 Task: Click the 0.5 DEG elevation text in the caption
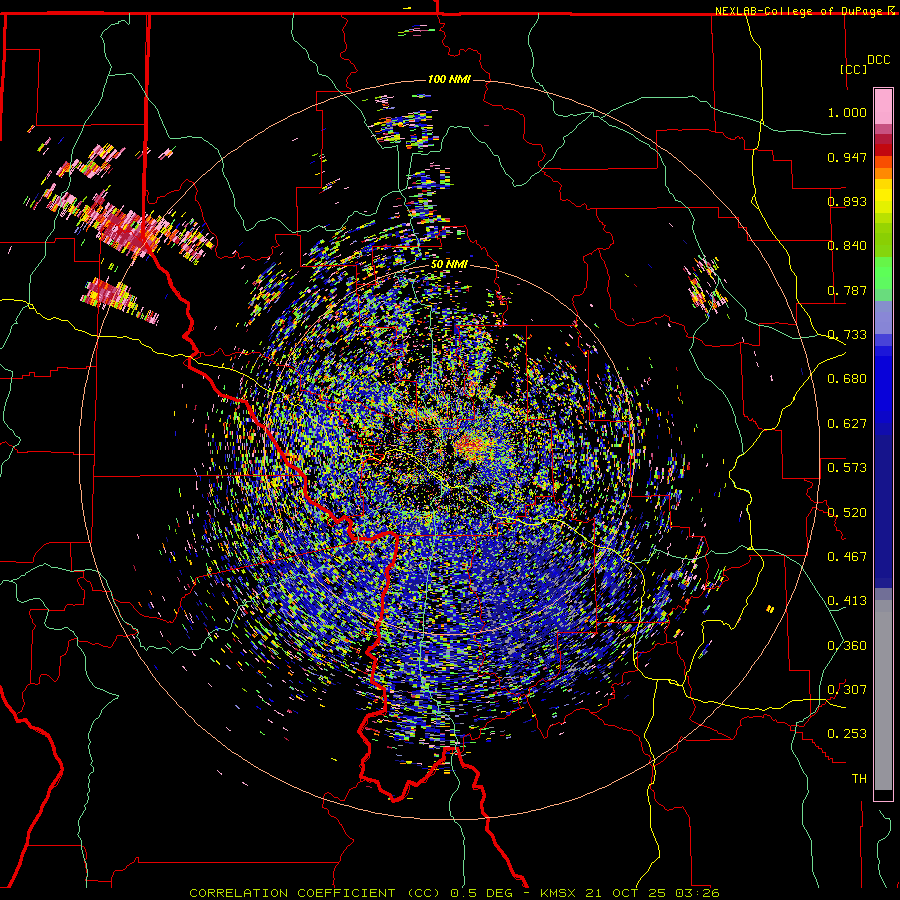[x=483, y=893]
